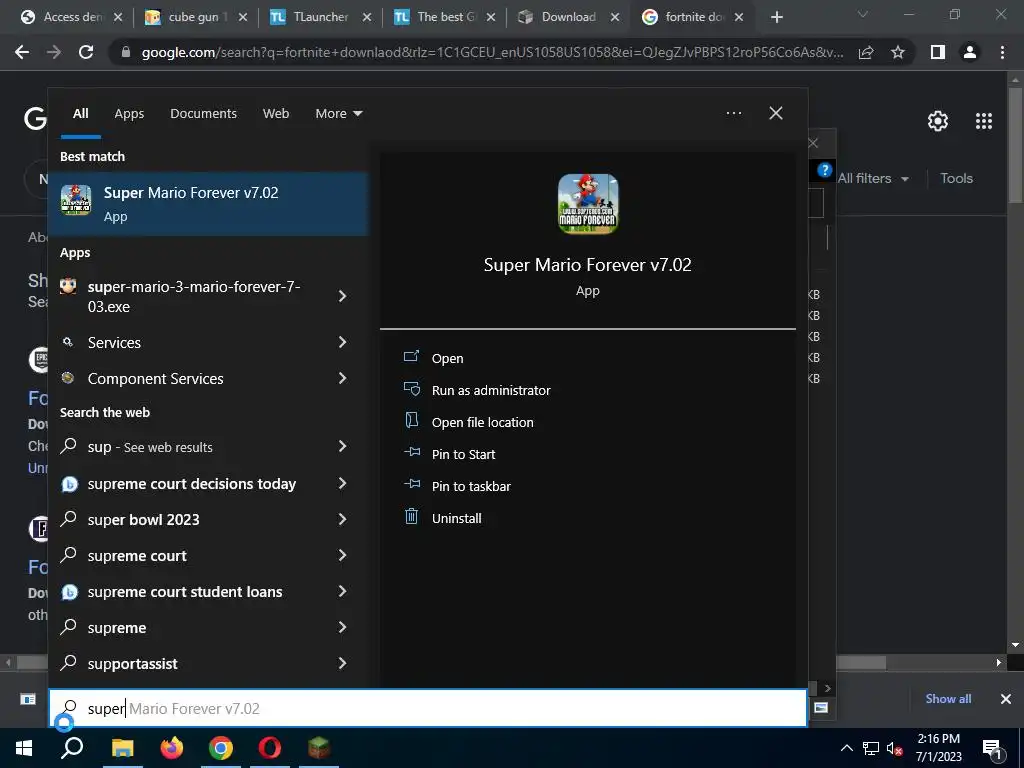1024x768 pixels.
Task: Click the Windows search input box
Action: (x=428, y=709)
